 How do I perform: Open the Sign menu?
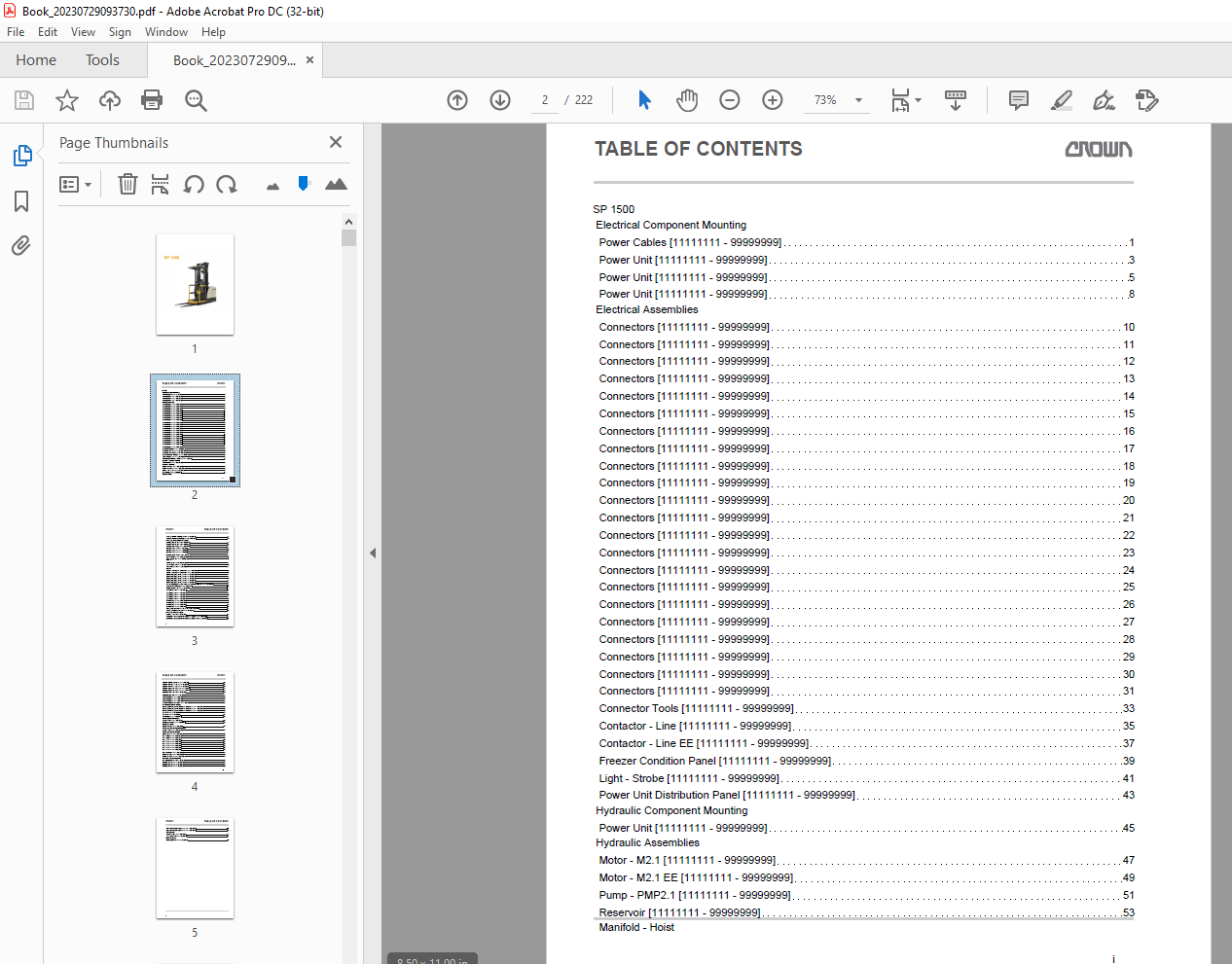(x=120, y=32)
